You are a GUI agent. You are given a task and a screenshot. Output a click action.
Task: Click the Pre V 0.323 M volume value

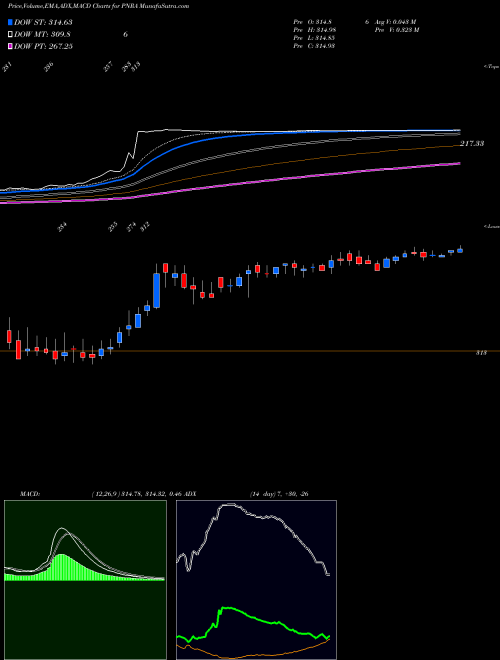click(x=408, y=29)
